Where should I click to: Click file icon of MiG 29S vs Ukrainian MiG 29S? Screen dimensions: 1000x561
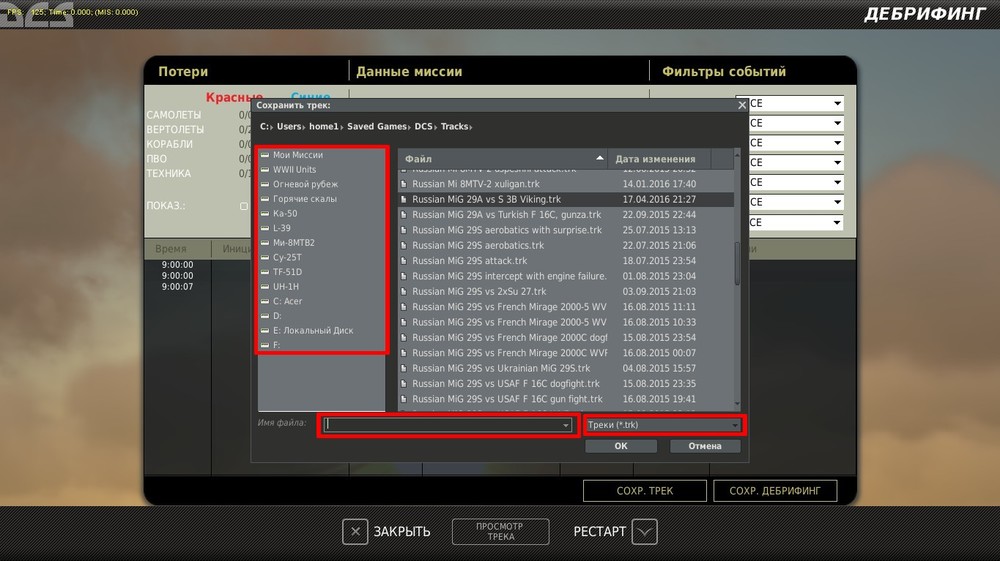[404, 368]
